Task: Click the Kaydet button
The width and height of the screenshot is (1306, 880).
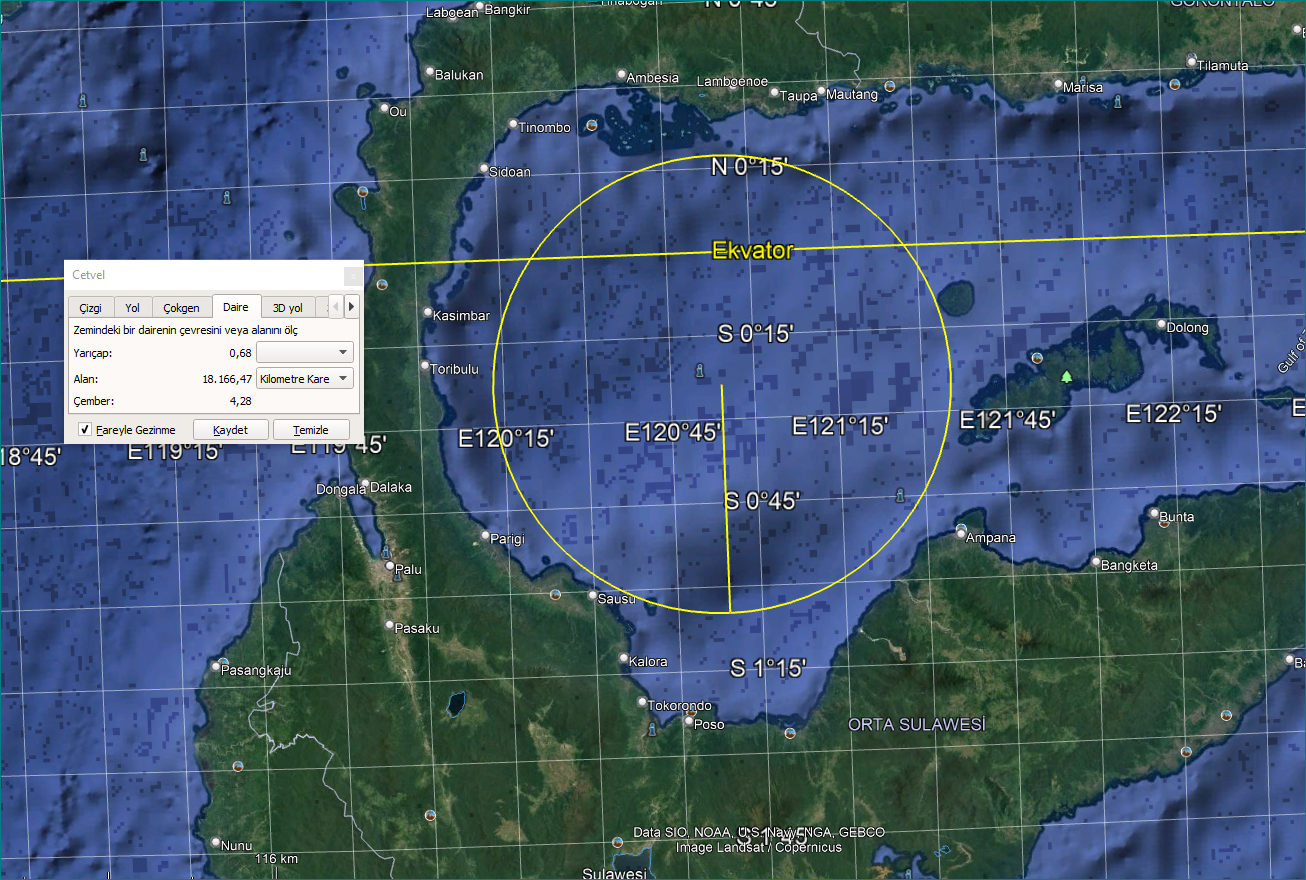Action: 231,429
